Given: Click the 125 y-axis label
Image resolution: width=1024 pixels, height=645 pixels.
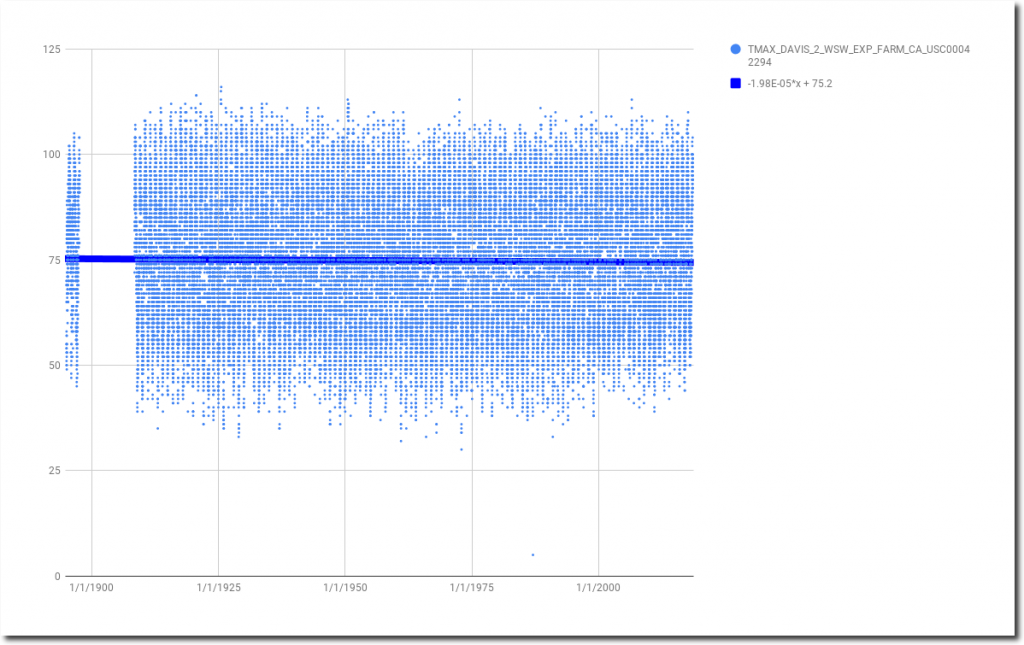Looking at the screenshot, I should (50, 49).
